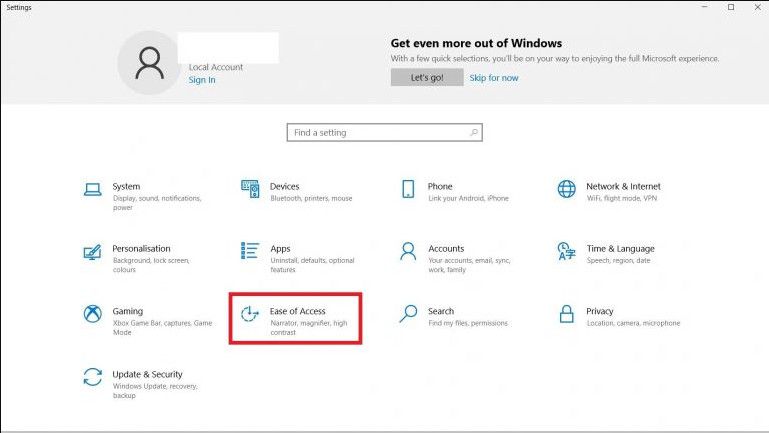Open the Network & Internet globe icon
The width and height of the screenshot is (769, 433).
point(566,189)
